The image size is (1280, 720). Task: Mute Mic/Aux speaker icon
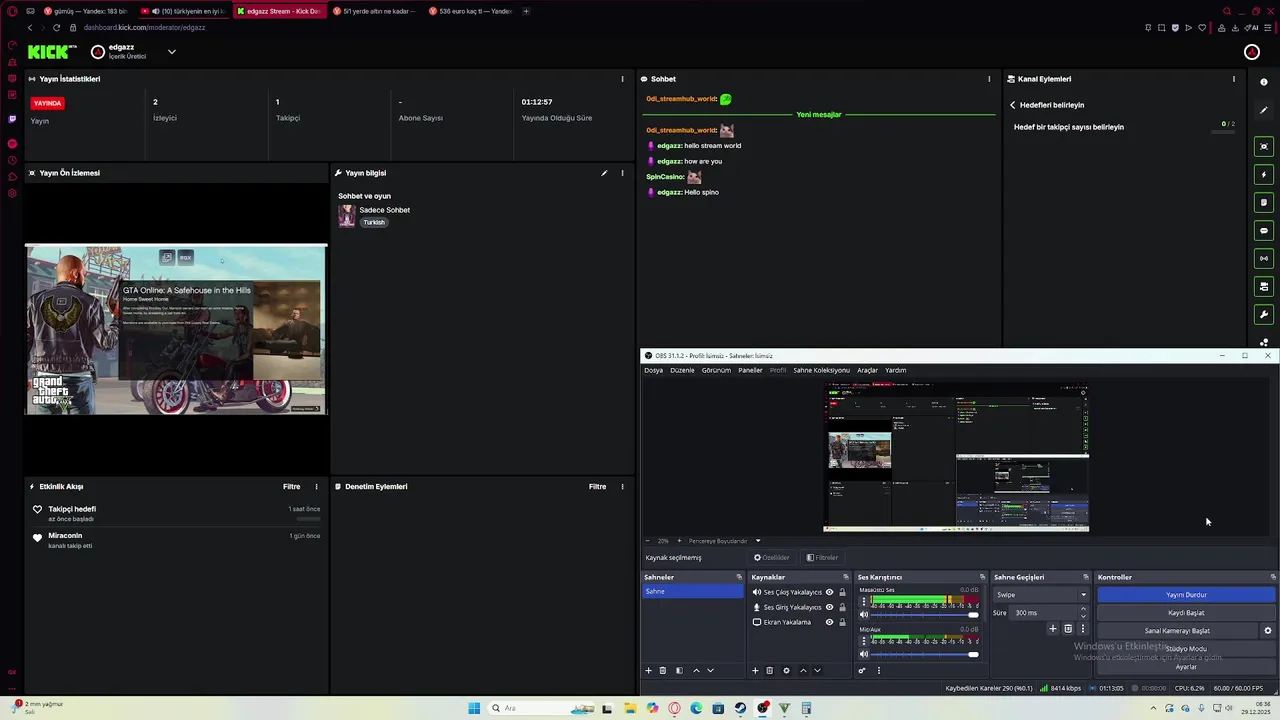(x=864, y=655)
